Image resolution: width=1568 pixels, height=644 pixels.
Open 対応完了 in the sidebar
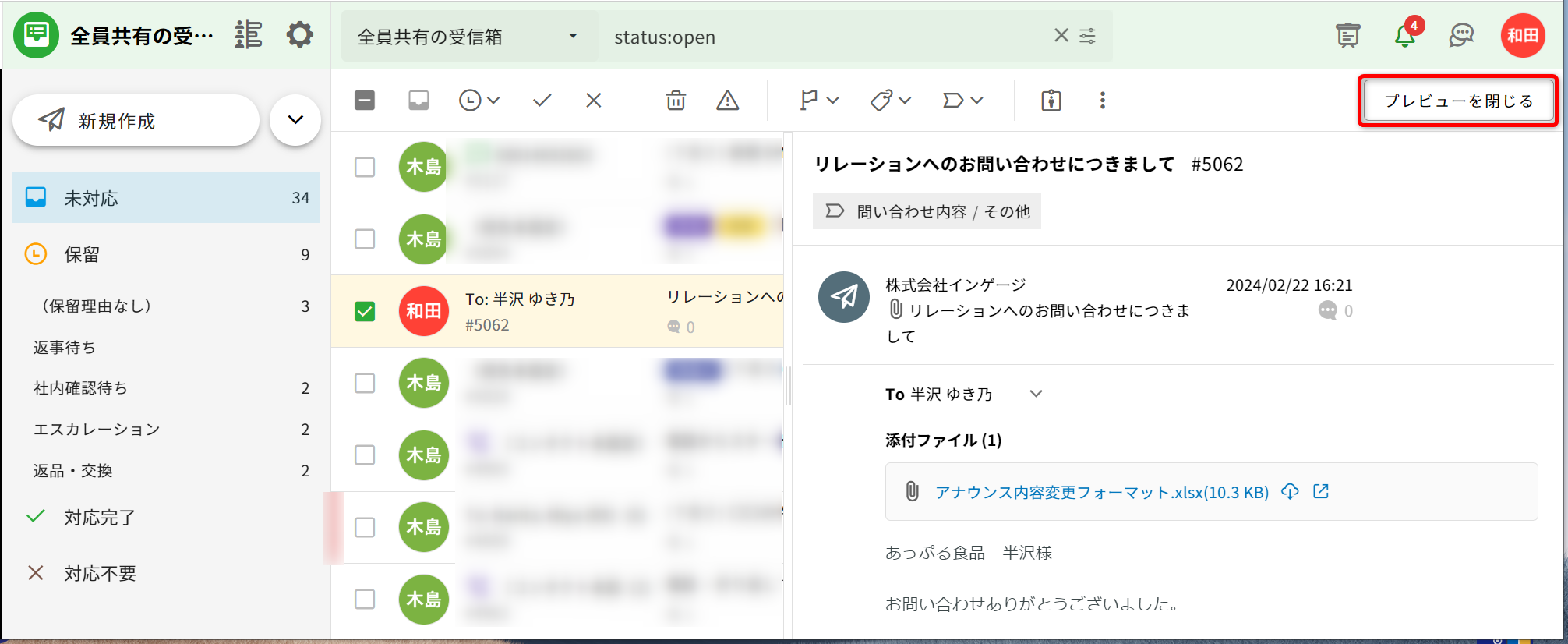(x=100, y=517)
